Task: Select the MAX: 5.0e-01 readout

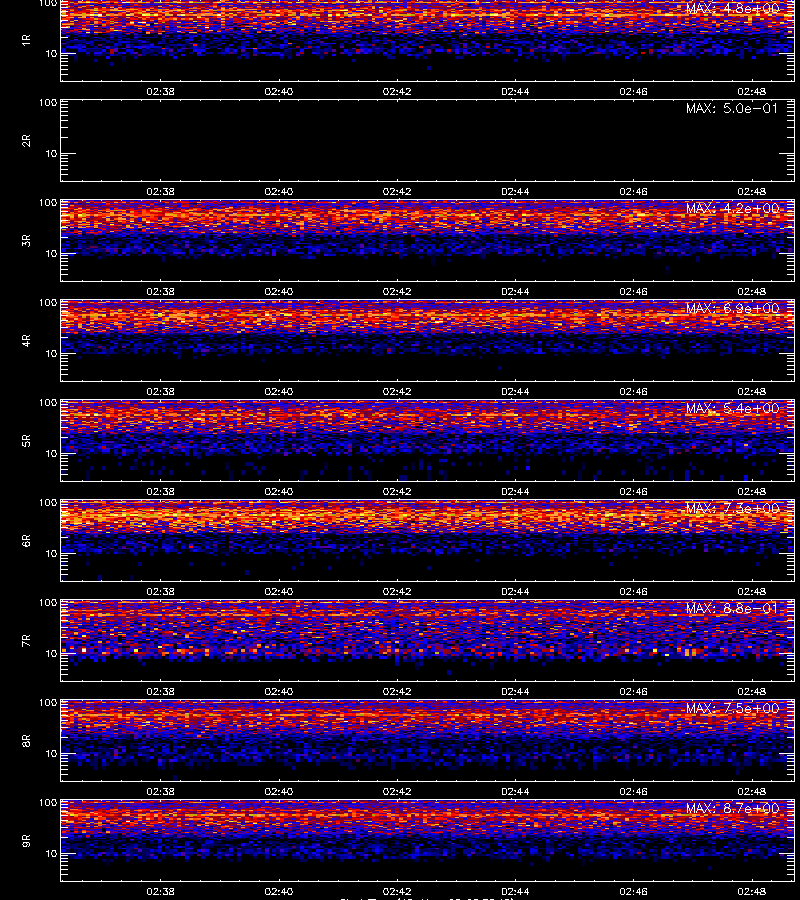Action: point(732,108)
